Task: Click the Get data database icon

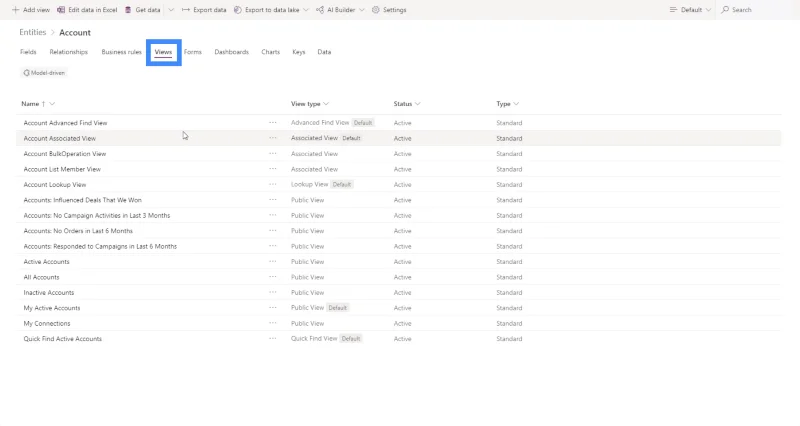Action: pyautogui.click(x=128, y=10)
